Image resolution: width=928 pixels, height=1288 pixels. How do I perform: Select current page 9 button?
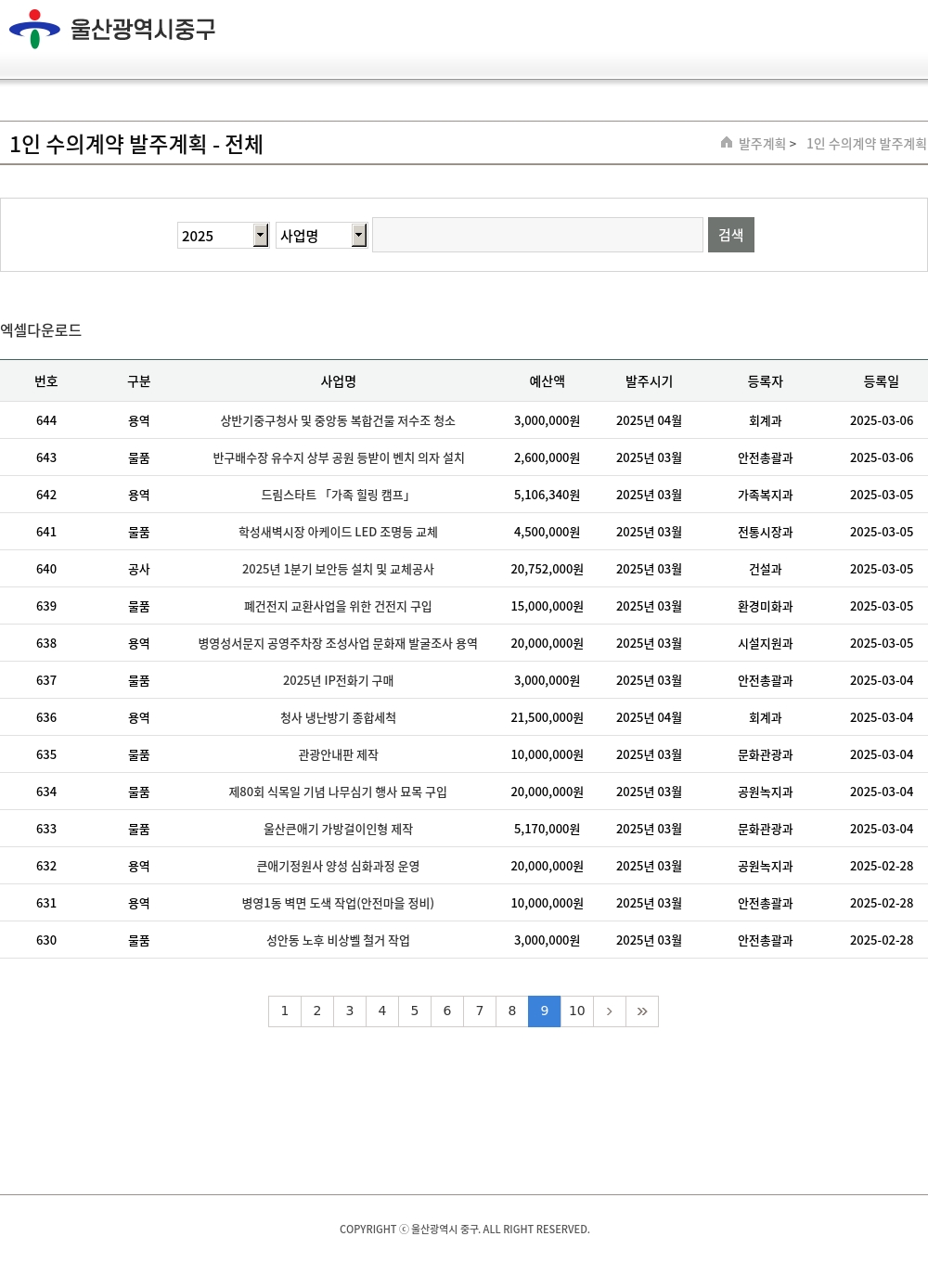pyautogui.click(x=545, y=1011)
